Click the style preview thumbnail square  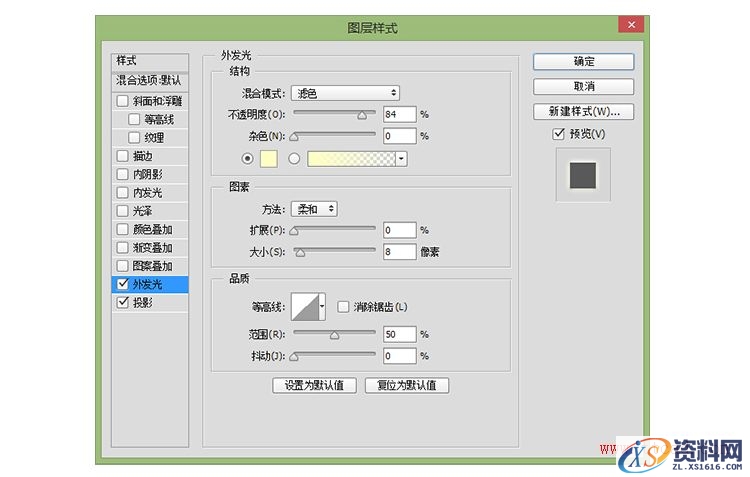(x=583, y=175)
